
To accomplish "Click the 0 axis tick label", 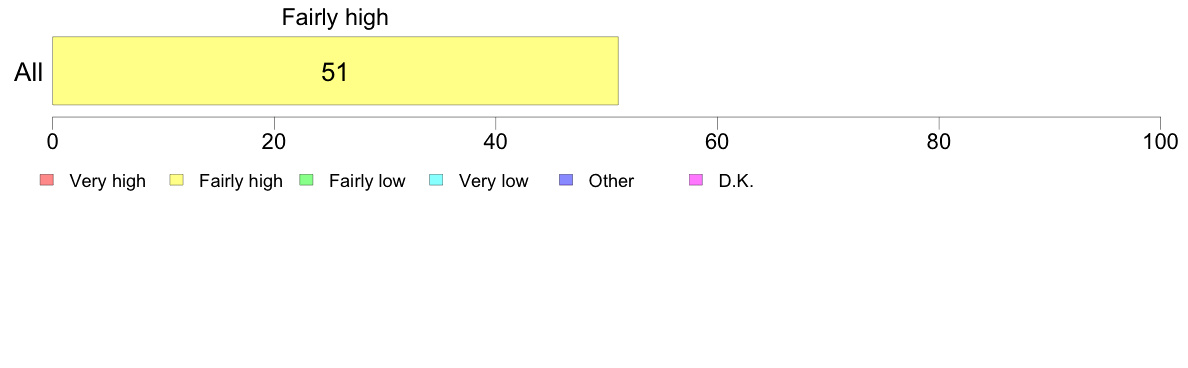I will [x=52, y=142].
